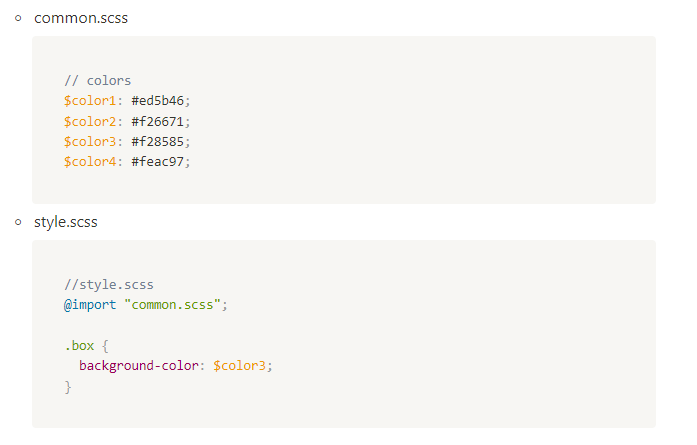Screen dimensions: 697x445
Task: Click the #f28585 hex value
Action: tap(157, 141)
